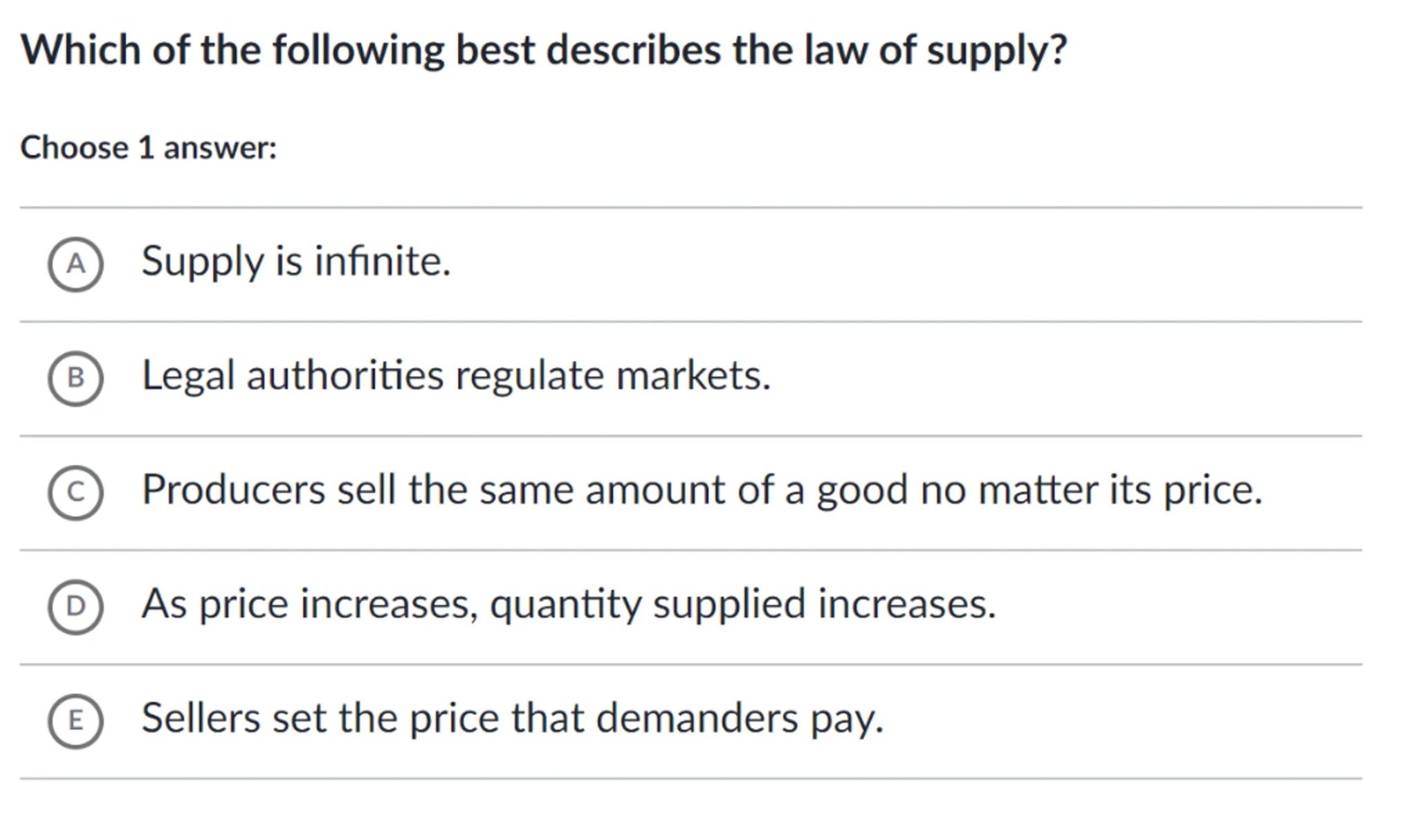Click "Sellers set the price that demanders pay."

512,718
